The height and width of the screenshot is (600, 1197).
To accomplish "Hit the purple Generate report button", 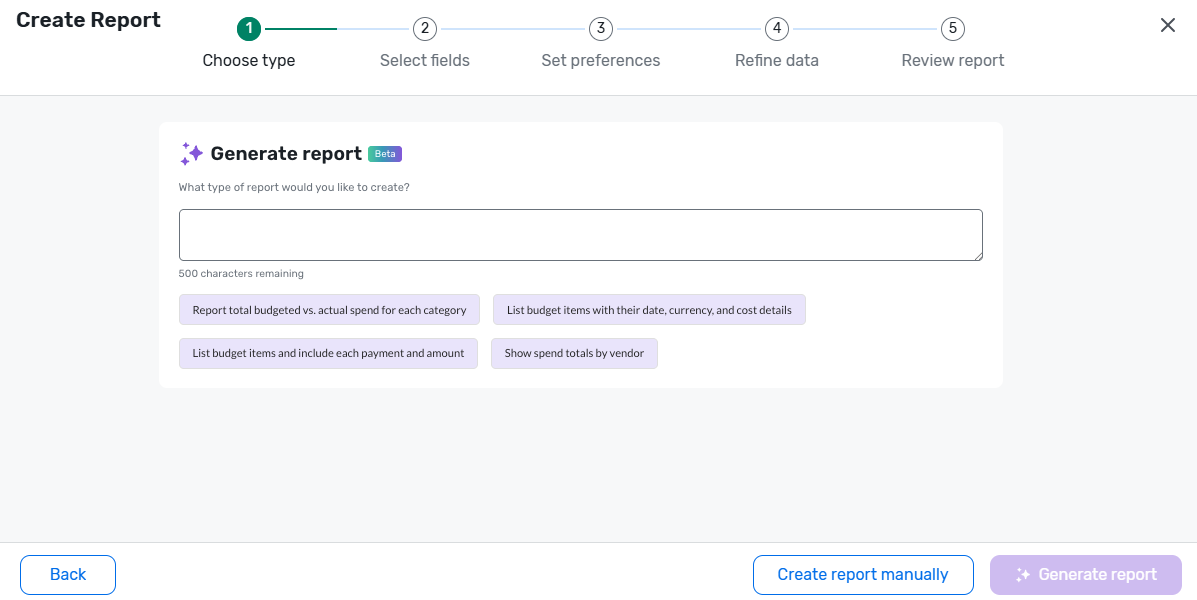I will coord(1086,575).
